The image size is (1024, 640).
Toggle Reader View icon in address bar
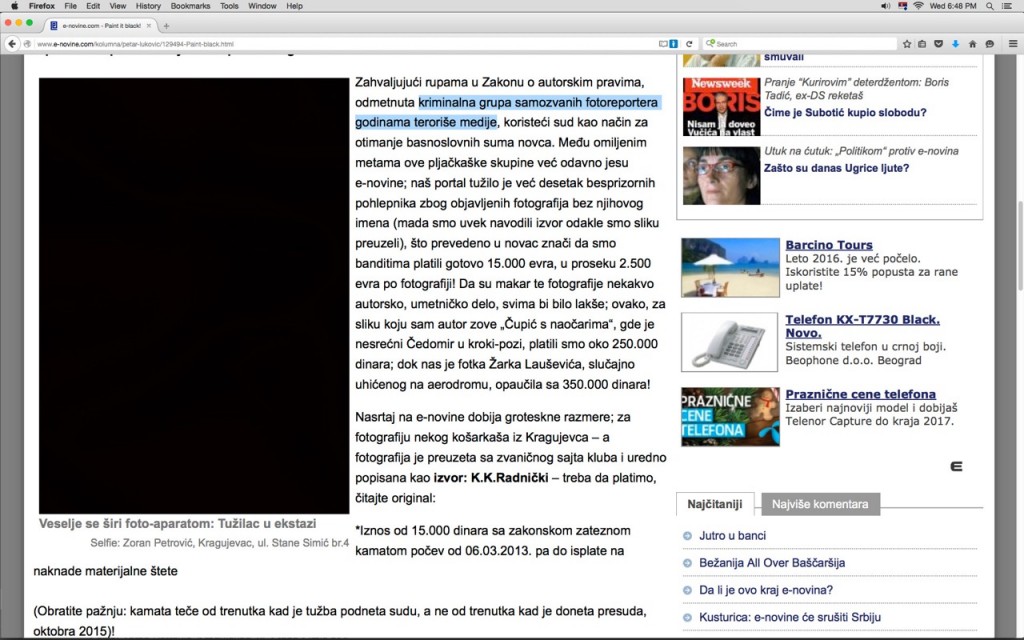tap(663, 44)
